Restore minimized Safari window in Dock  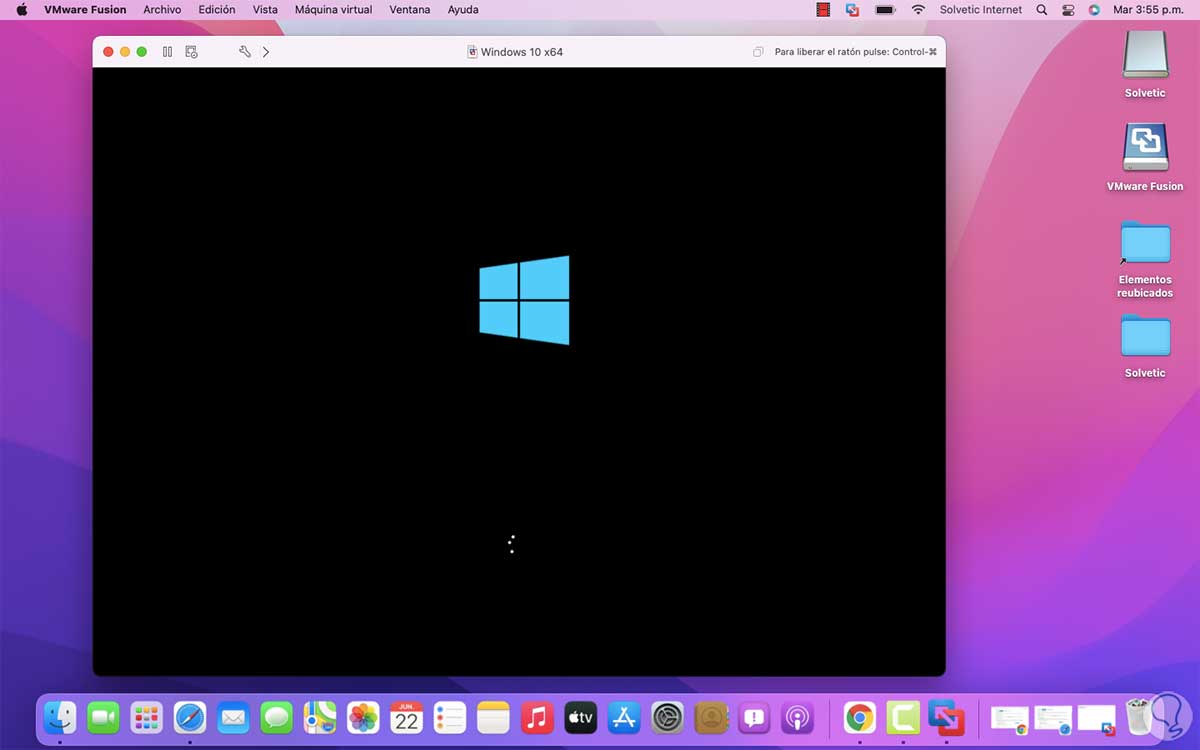1053,719
